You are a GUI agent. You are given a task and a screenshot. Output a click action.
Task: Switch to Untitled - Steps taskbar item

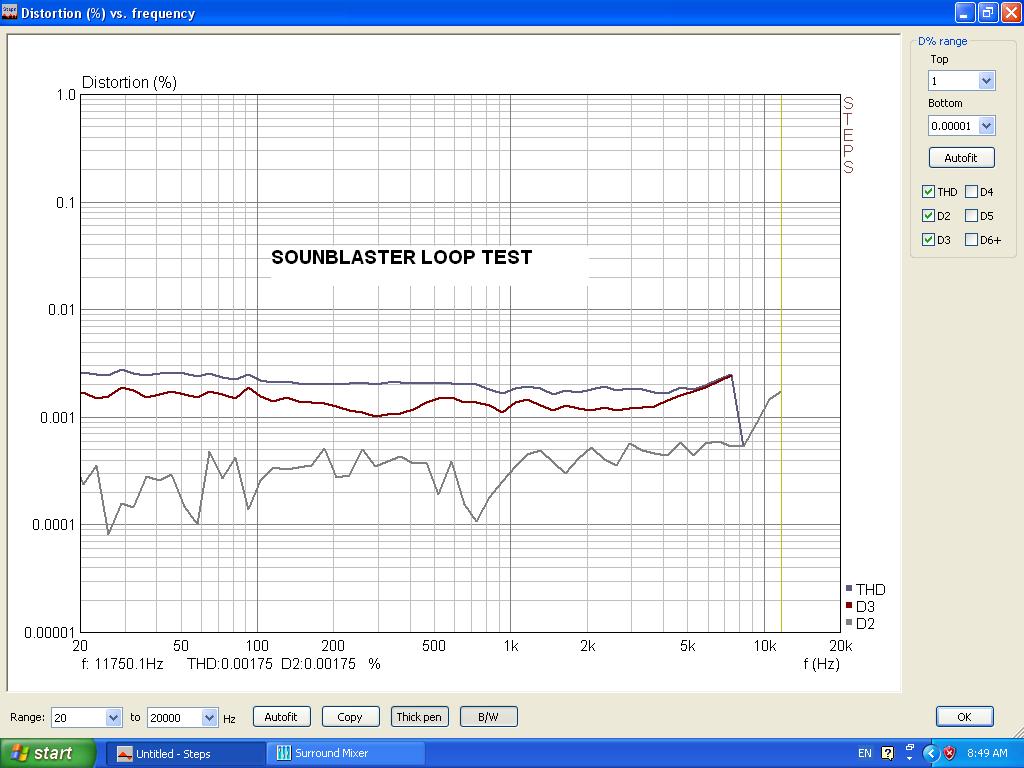185,754
